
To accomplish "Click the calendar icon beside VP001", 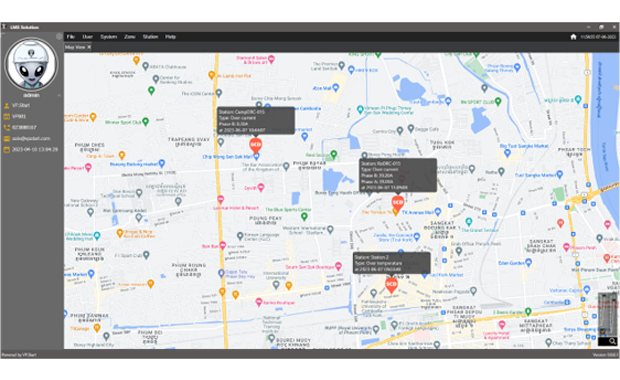I will tap(6, 117).
